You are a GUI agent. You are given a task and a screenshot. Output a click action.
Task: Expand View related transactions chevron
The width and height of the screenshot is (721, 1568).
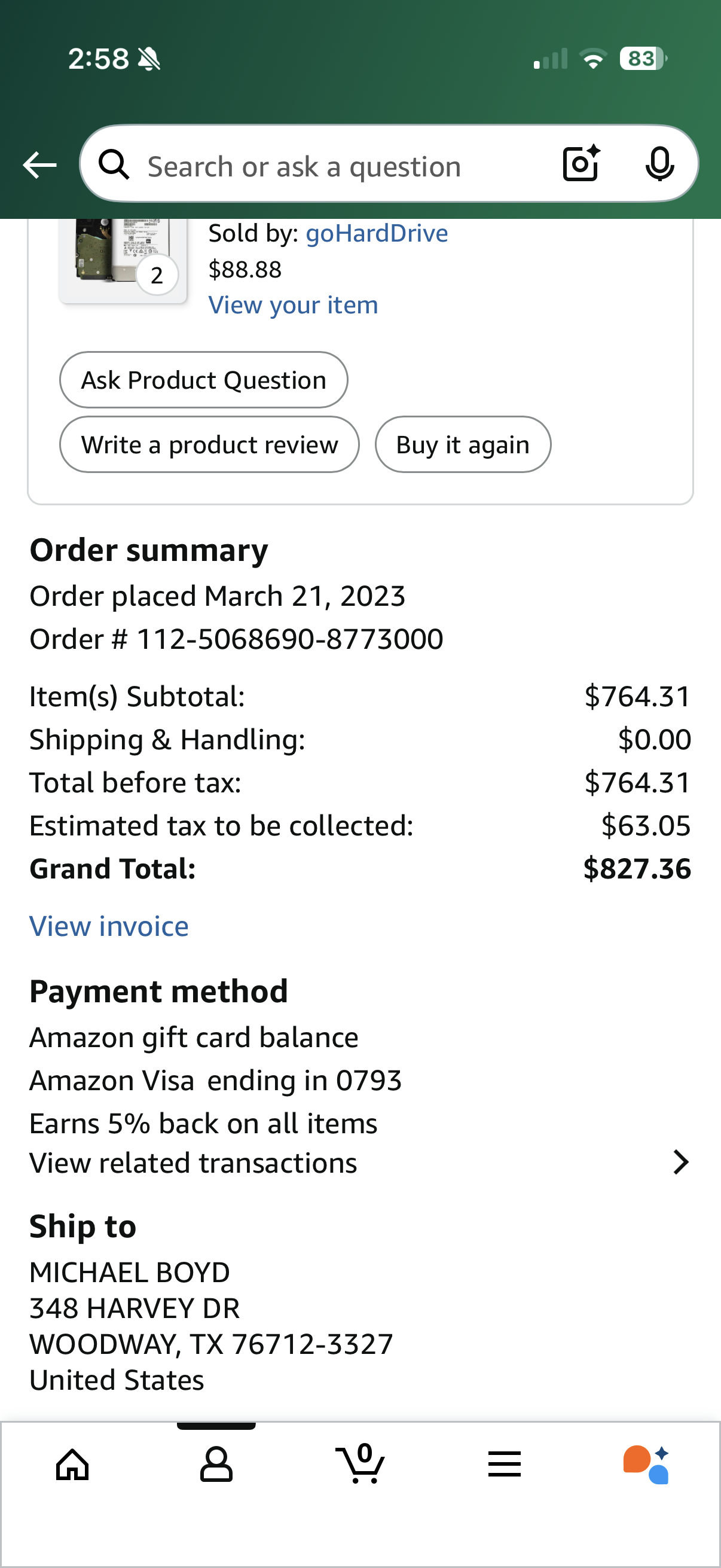[681, 1162]
